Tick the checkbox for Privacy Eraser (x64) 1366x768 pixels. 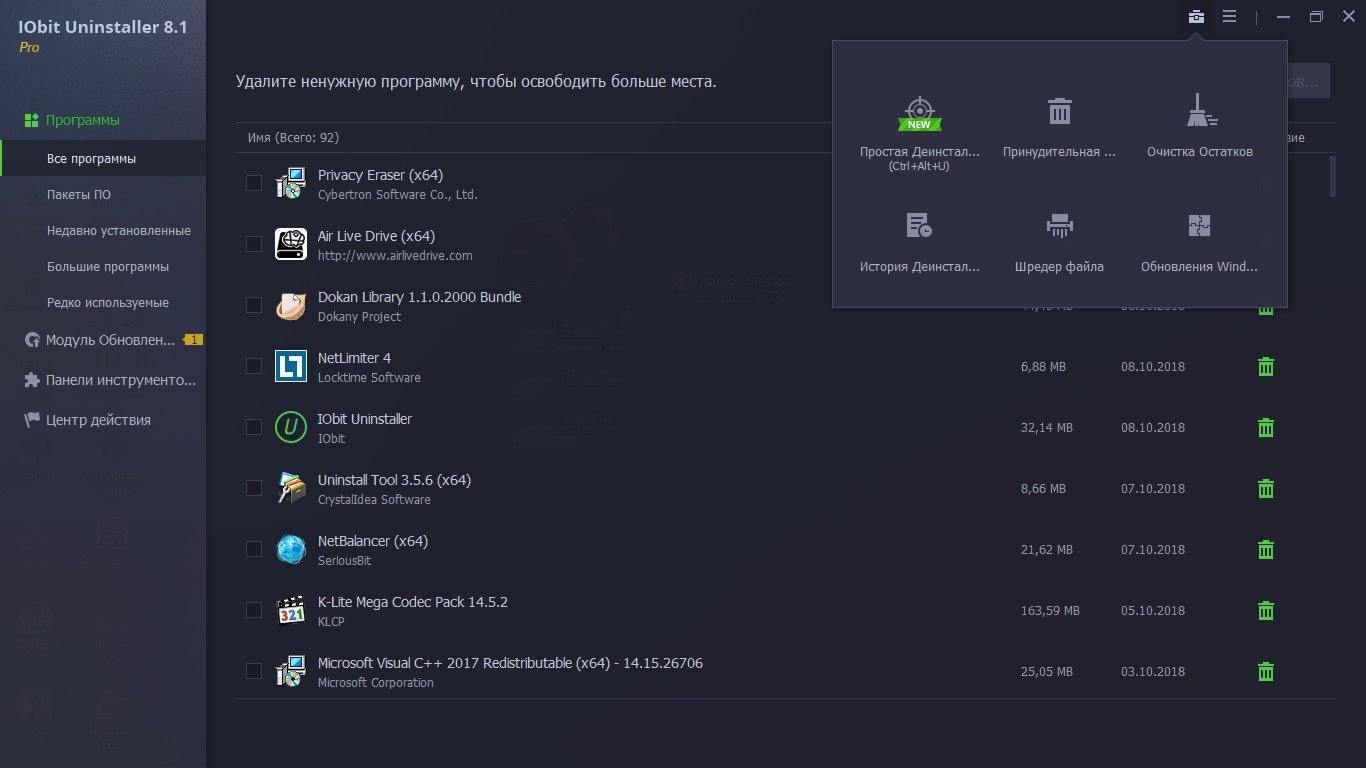(x=254, y=183)
